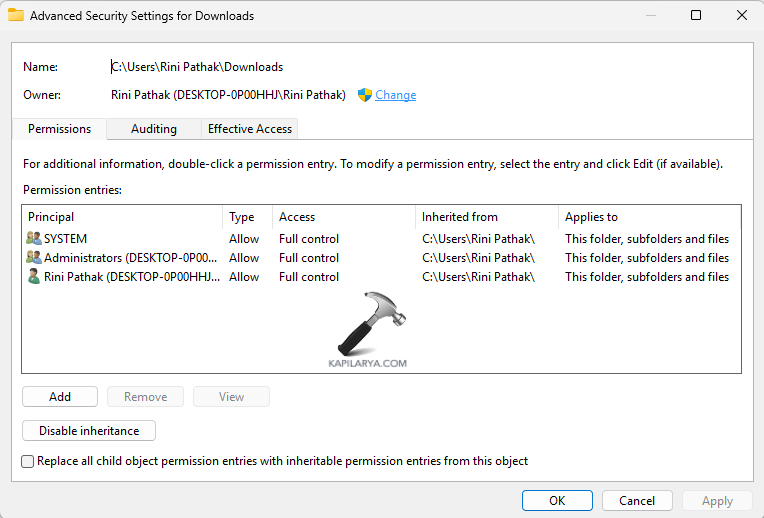Click the Name path text field
764x518 pixels.
click(x=197, y=67)
